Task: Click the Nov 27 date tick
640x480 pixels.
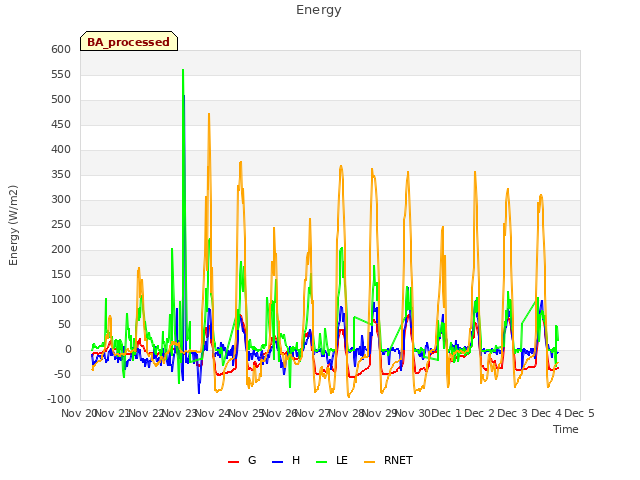Action: (313, 413)
